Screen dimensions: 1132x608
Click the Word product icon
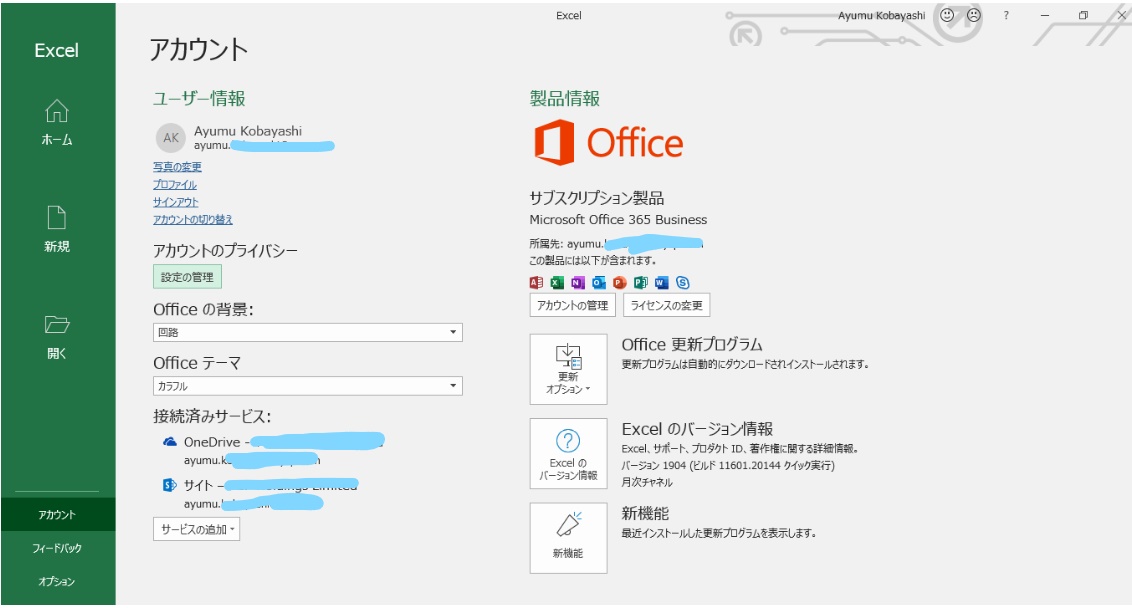(661, 282)
